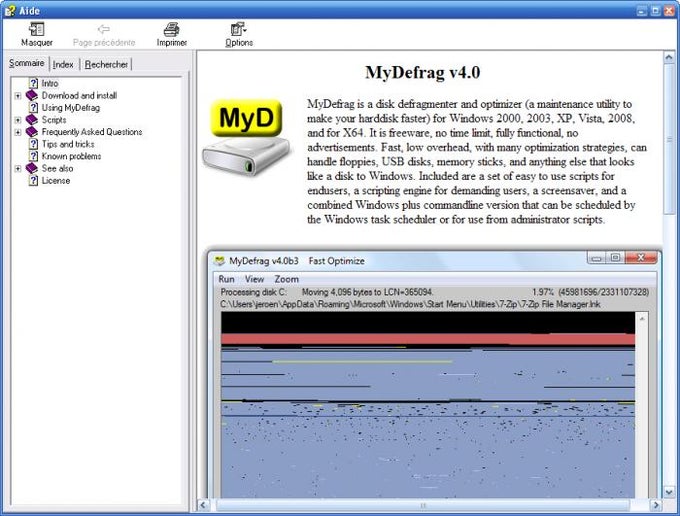Open the License topic
This screenshot has height=516, width=680.
pyautogui.click(x=56, y=180)
